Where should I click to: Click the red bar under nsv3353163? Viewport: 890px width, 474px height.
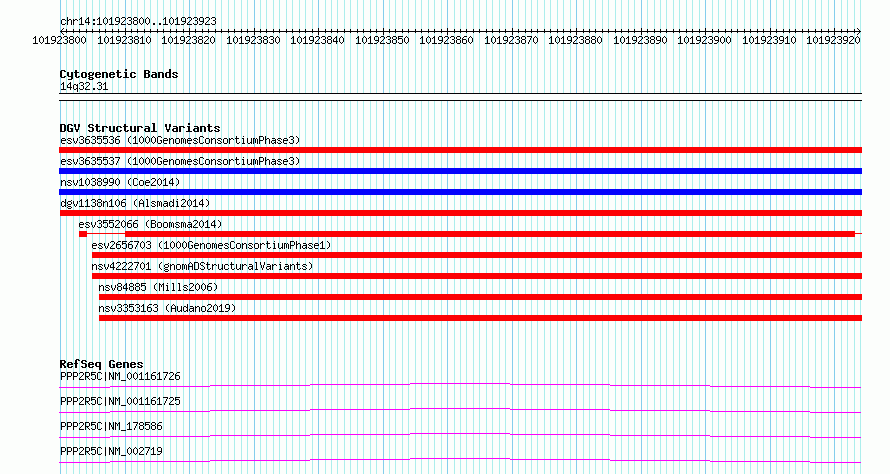pyautogui.click(x=480, y=318)
